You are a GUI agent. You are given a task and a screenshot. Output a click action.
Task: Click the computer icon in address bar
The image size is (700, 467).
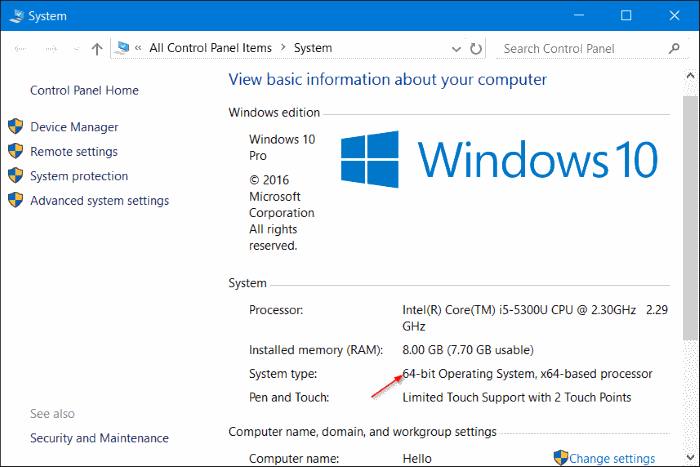[x=122, y=48]
